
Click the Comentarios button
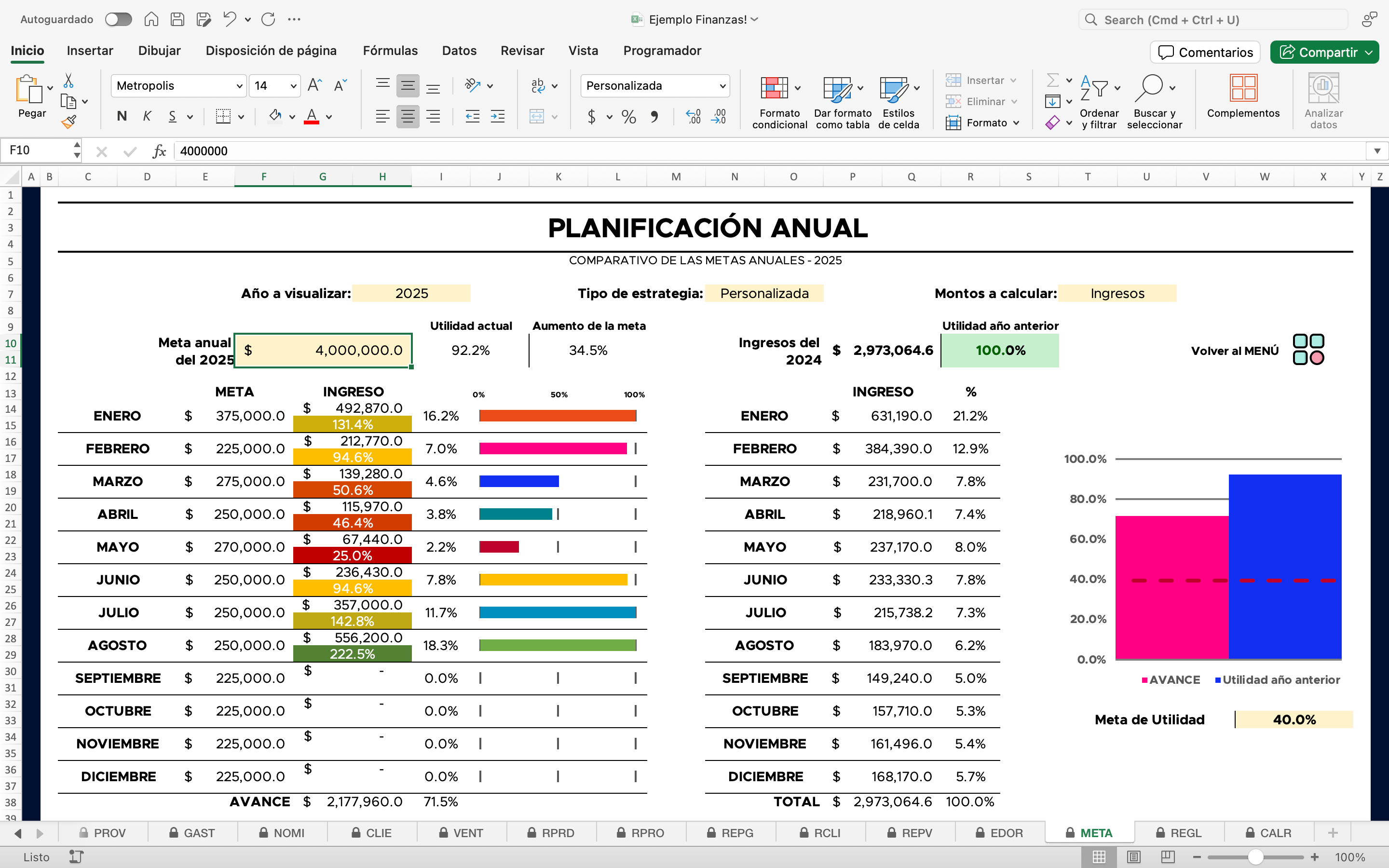point(1205,52)
